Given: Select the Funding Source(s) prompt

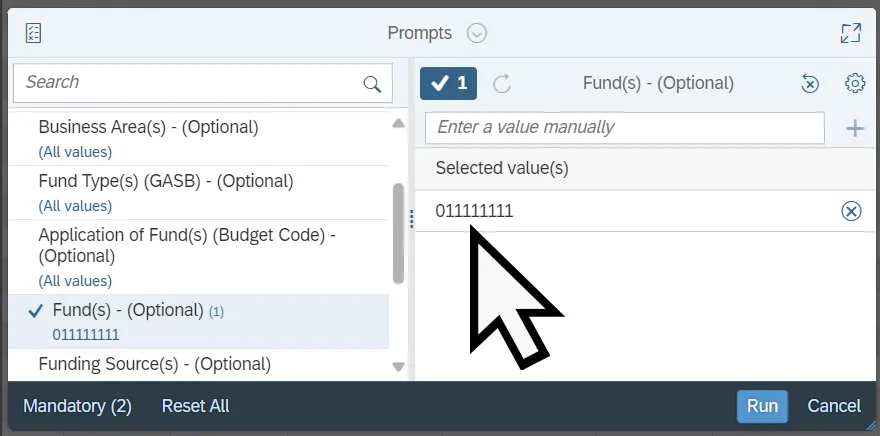Looking at the screenshot, I should 154,364.
